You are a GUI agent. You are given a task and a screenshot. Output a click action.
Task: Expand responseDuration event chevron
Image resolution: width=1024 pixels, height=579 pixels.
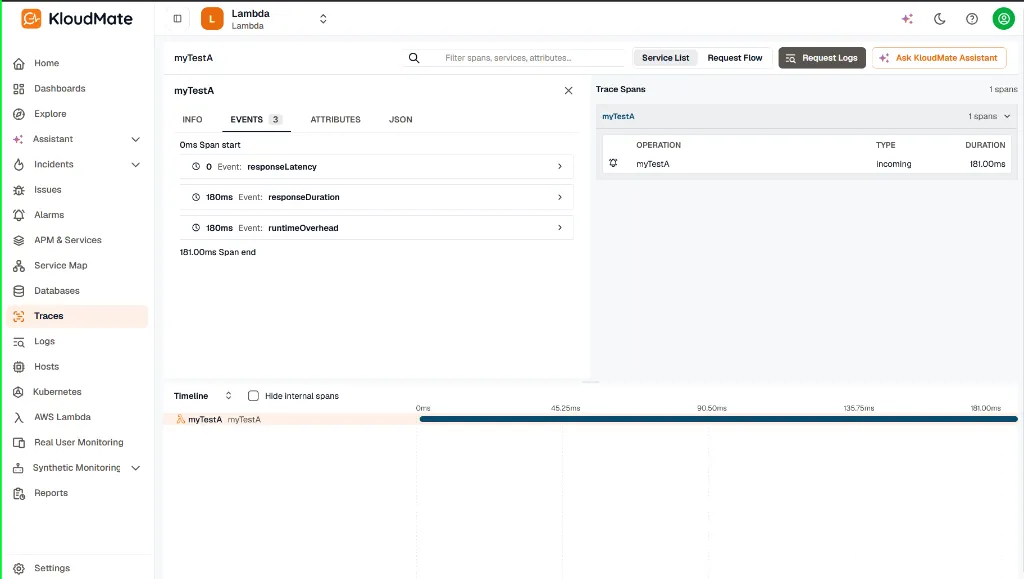pos(560,197)
